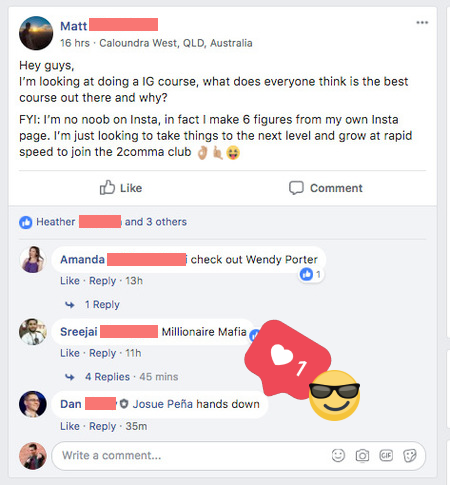Image resolution: width=450 pixels, height=485 pixels.
Task: Like Amanda's comment
Action: (x=70, y=281)
